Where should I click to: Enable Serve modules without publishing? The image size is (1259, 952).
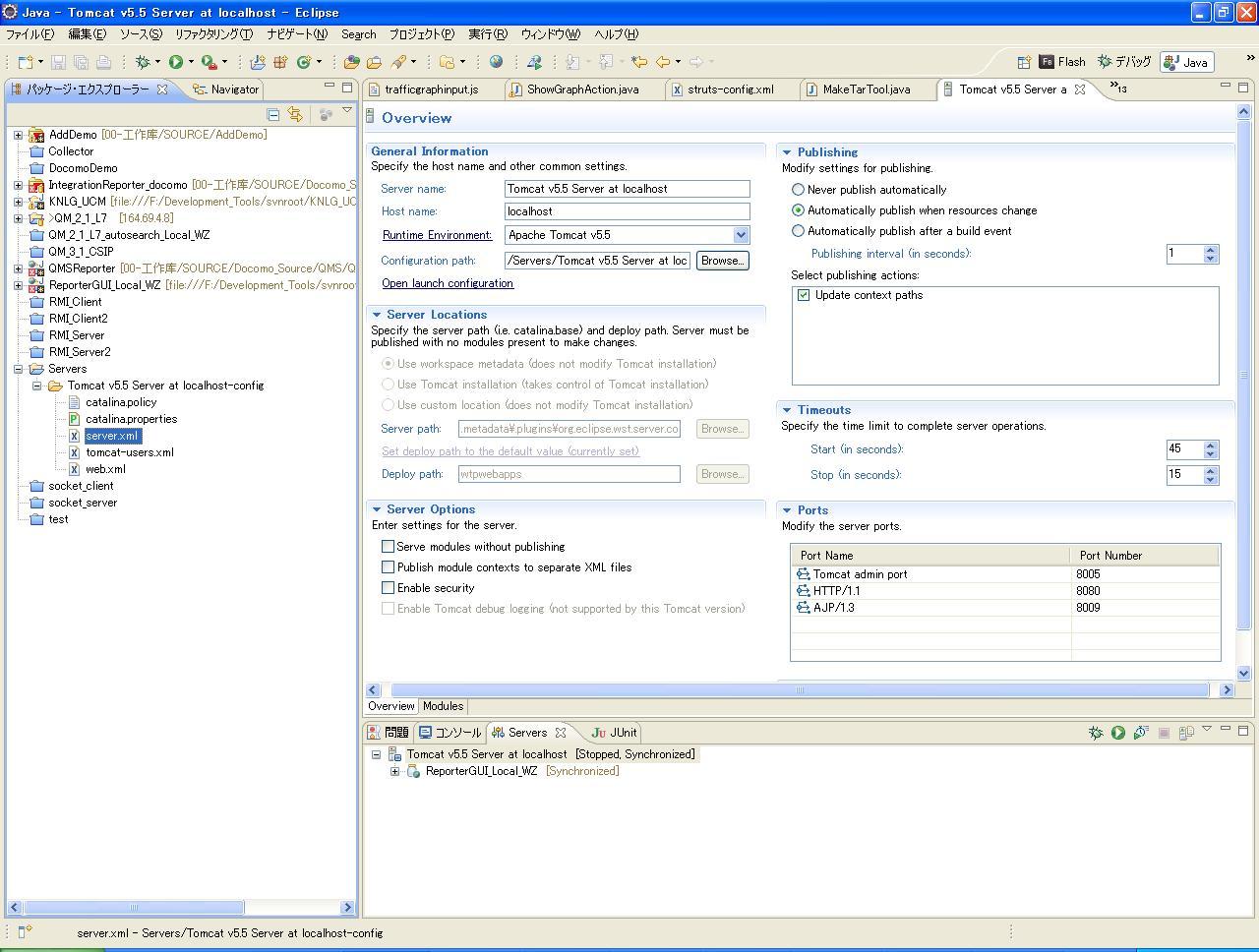388,547
